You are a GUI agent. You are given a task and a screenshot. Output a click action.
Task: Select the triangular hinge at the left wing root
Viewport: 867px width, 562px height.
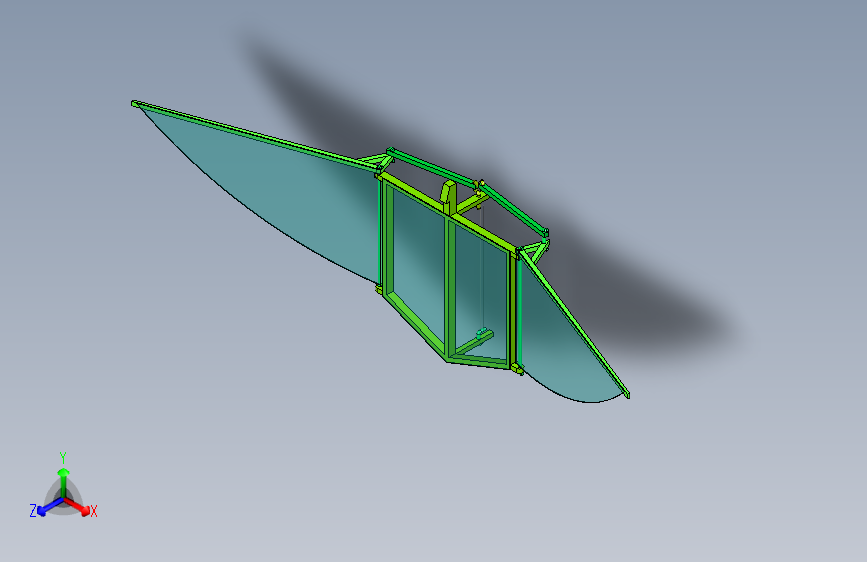(376, 163)
